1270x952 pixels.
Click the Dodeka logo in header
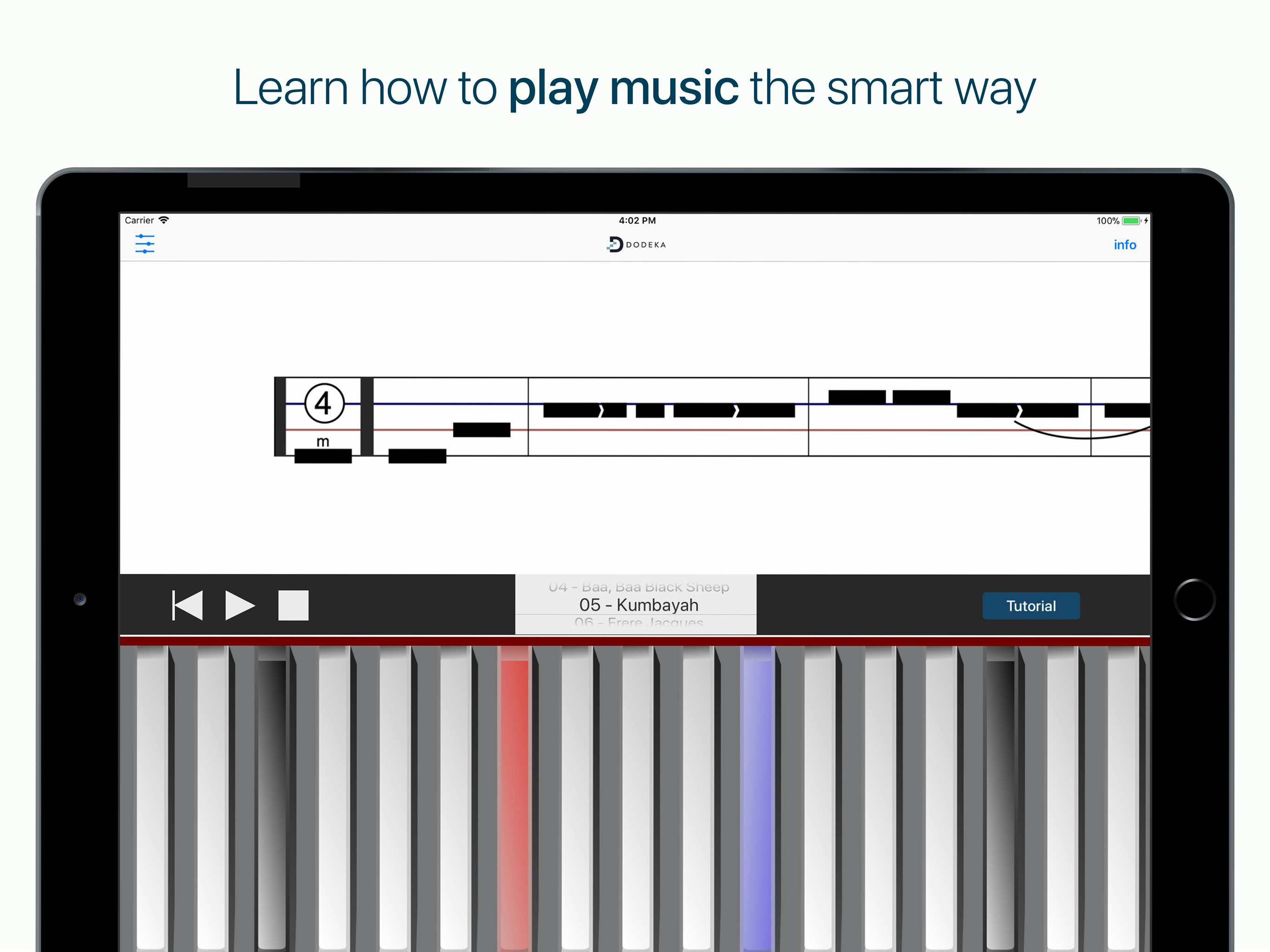[x=636, y=245]
